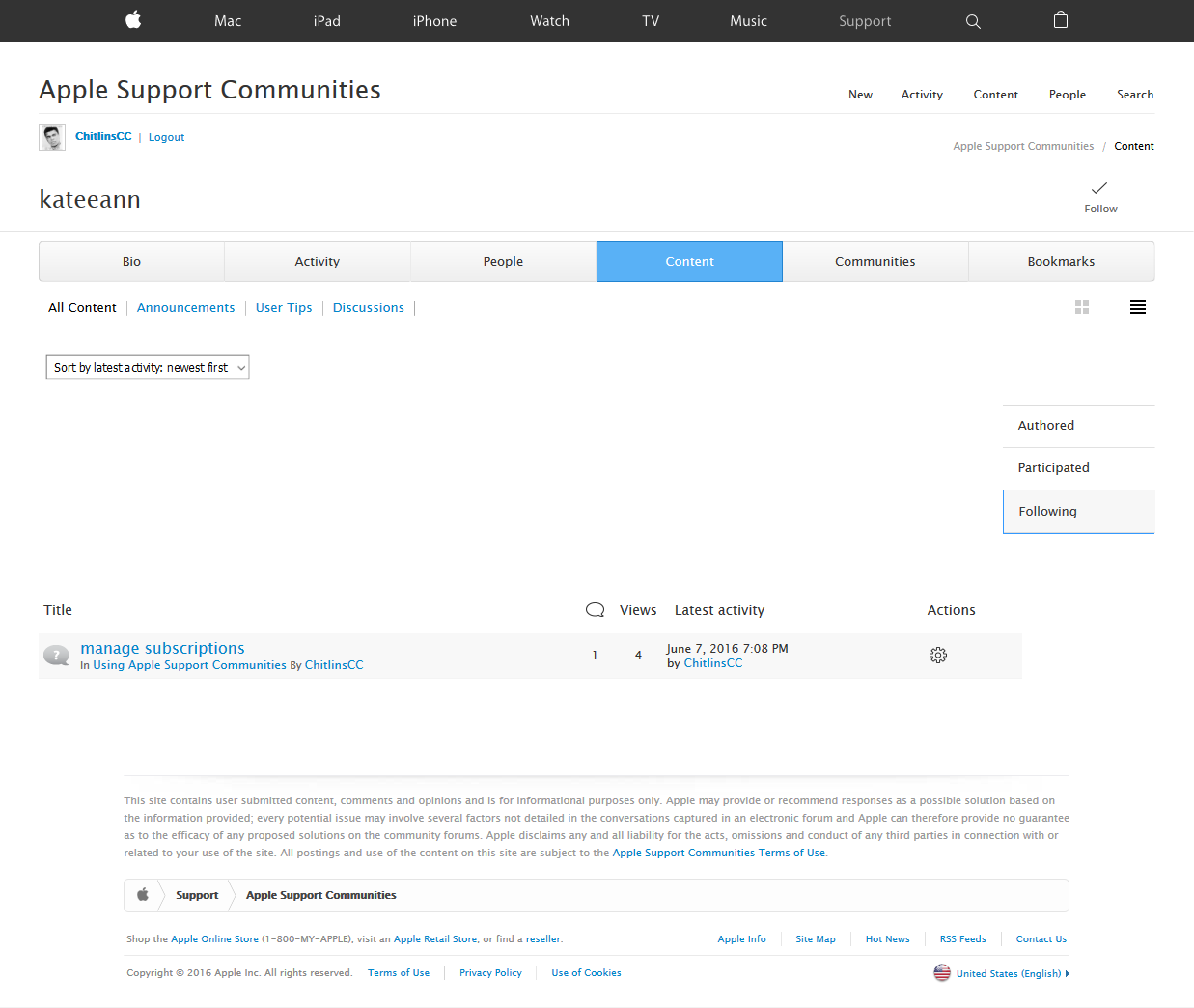Switch to grid thumbnail view icon
The height and width of the screenshot is (1008, 1194).
[x=1082, y=307]
